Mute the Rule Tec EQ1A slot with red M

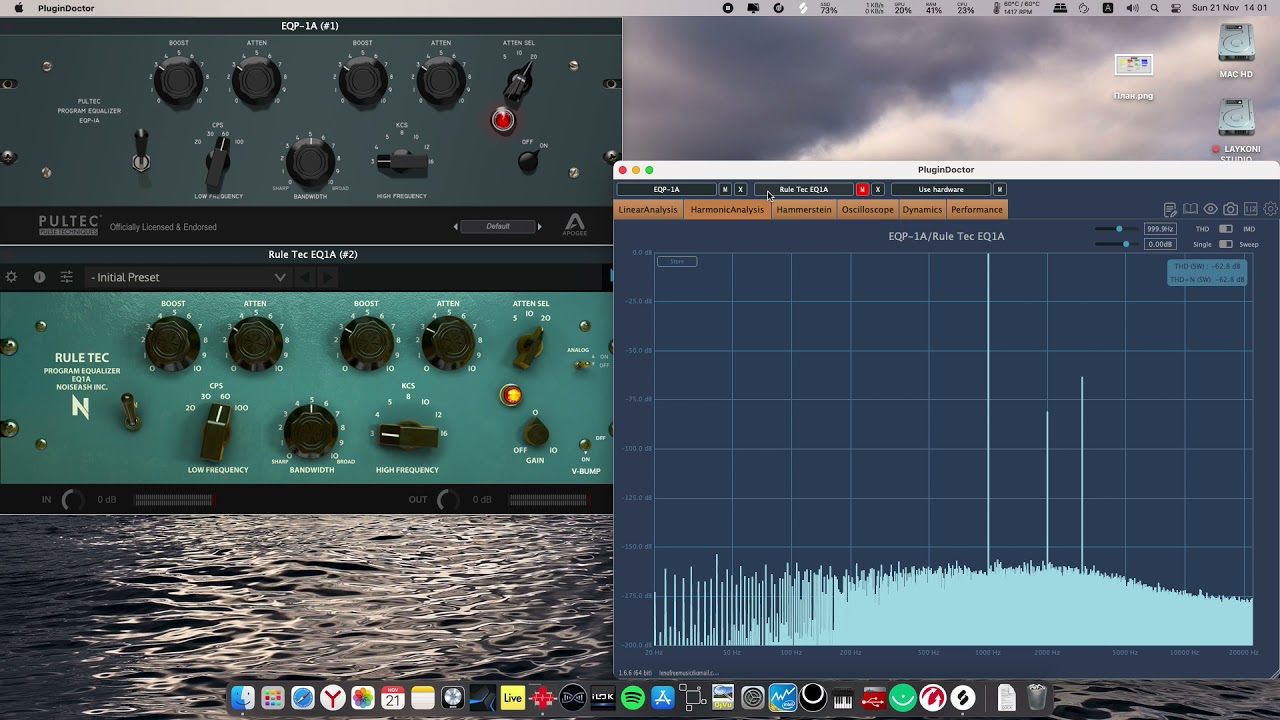pyautogui.click(x=862, y=189)
